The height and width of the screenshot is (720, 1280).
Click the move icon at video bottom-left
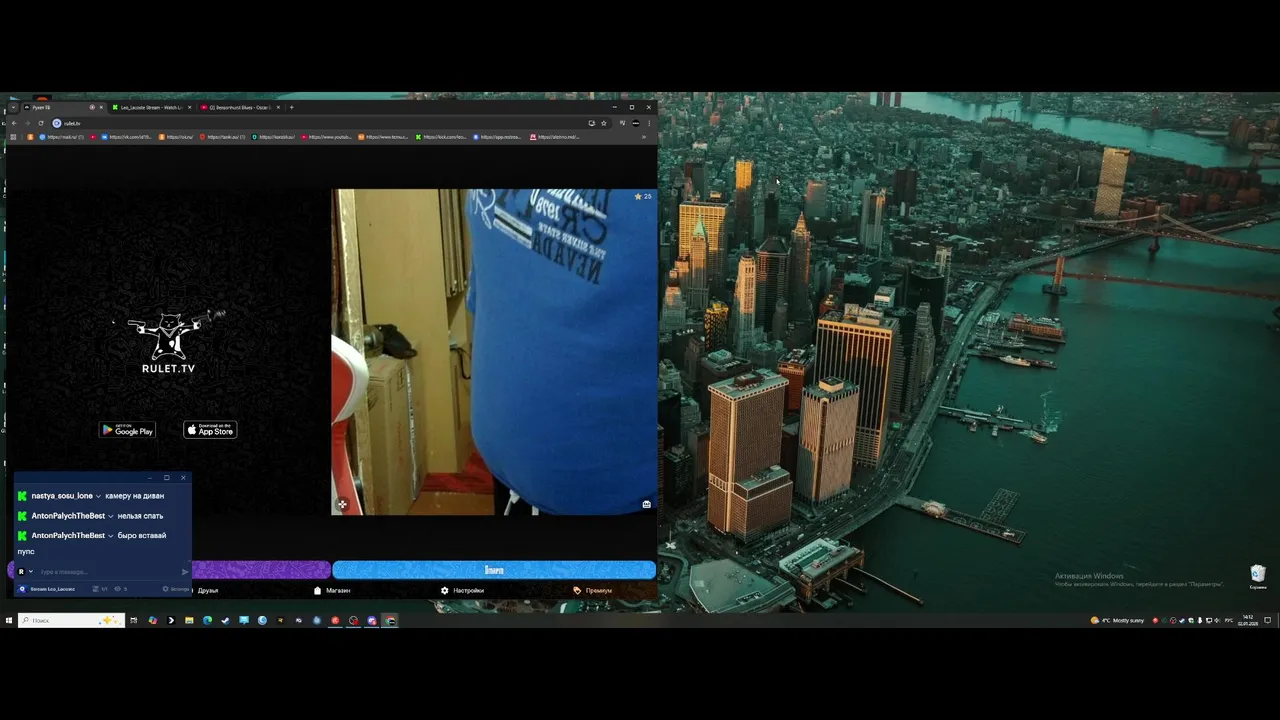click(x=342, y=504)
